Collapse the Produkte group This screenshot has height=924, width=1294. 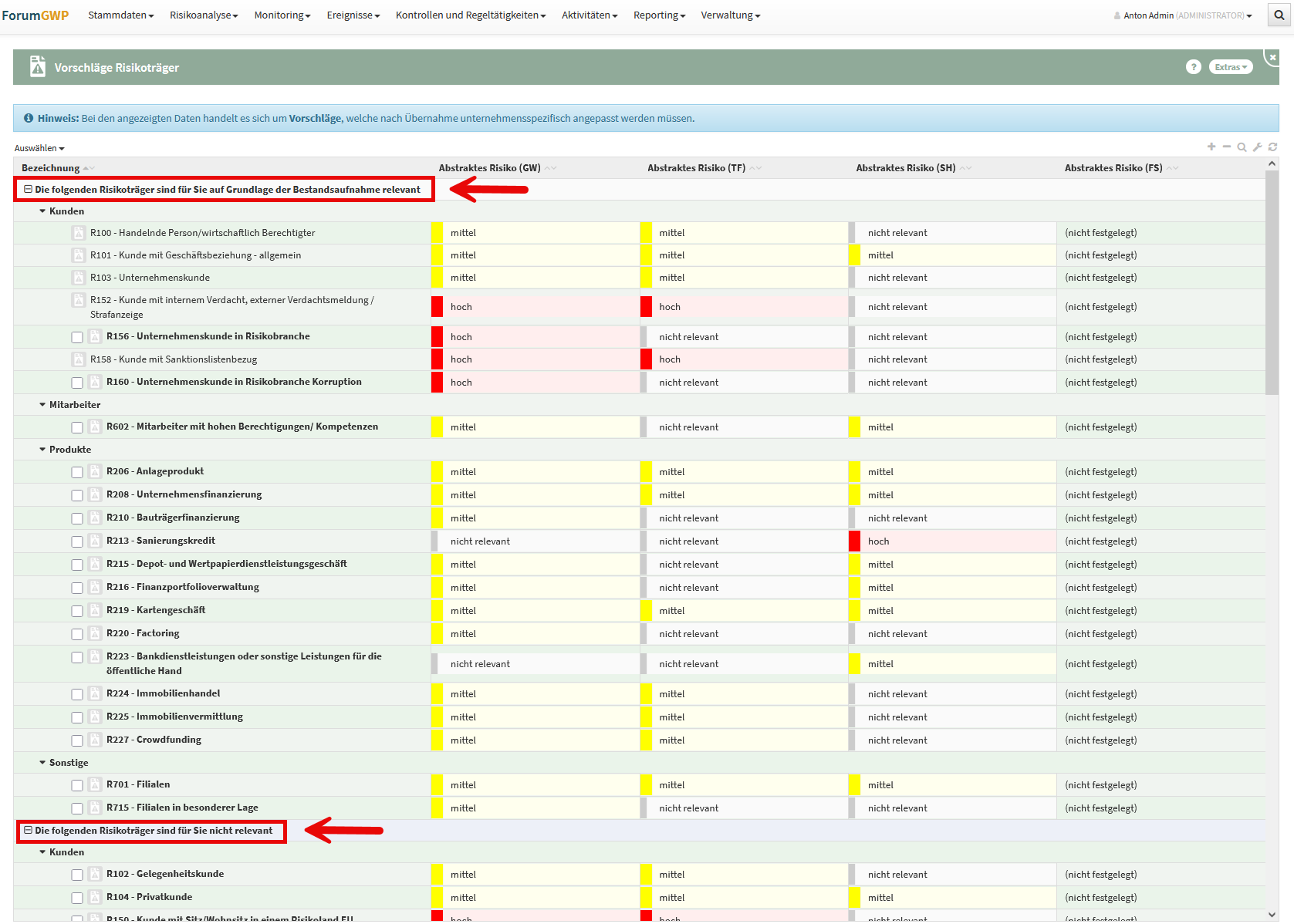42,450
